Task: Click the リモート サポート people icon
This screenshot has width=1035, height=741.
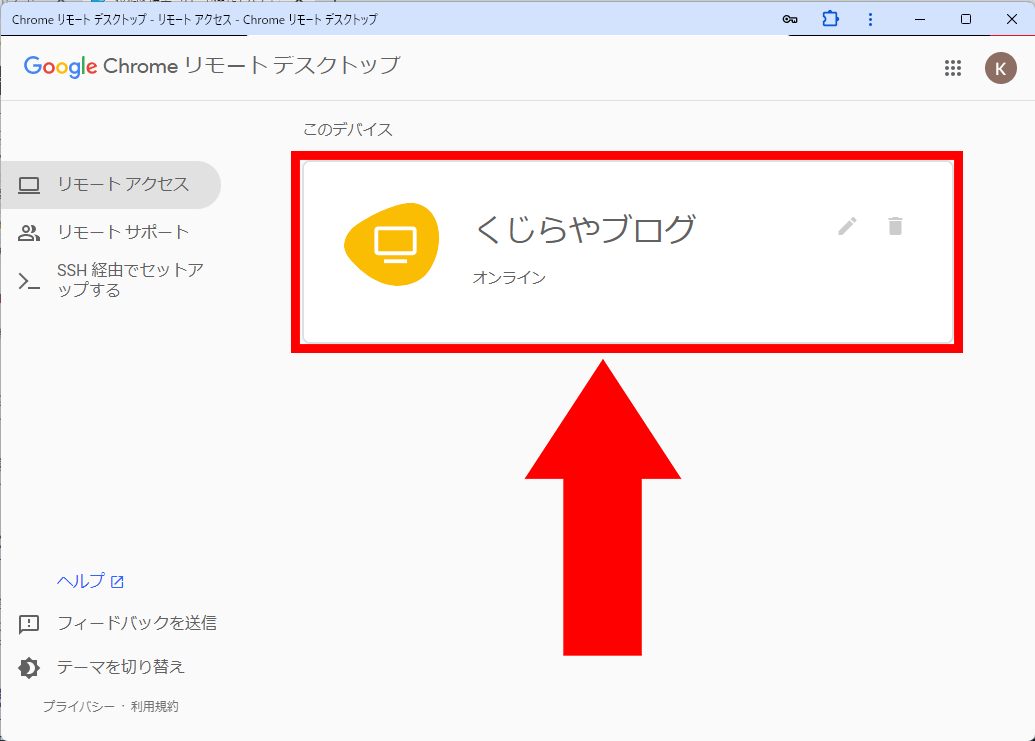Action: 31,231
